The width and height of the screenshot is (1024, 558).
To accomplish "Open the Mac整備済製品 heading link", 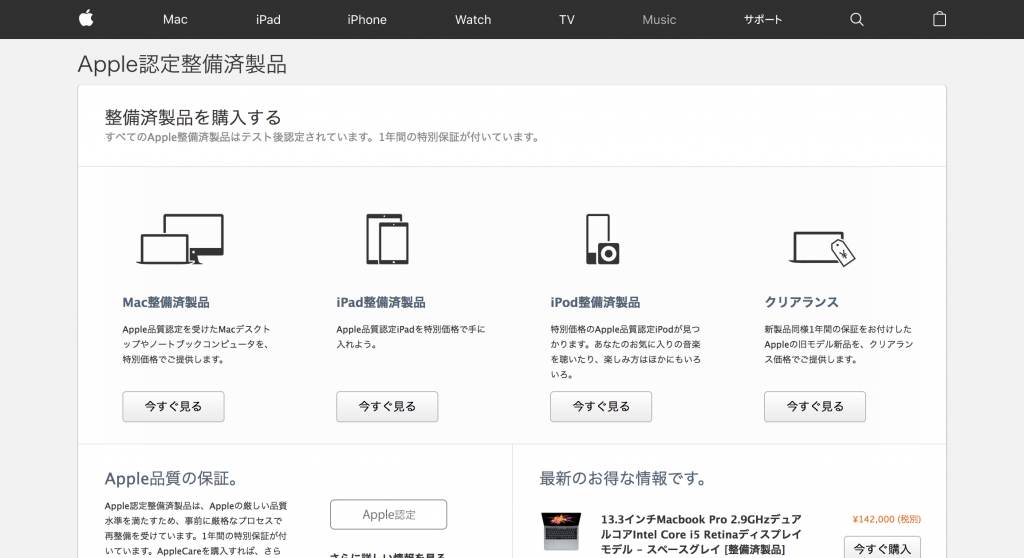I will (166, 303).
